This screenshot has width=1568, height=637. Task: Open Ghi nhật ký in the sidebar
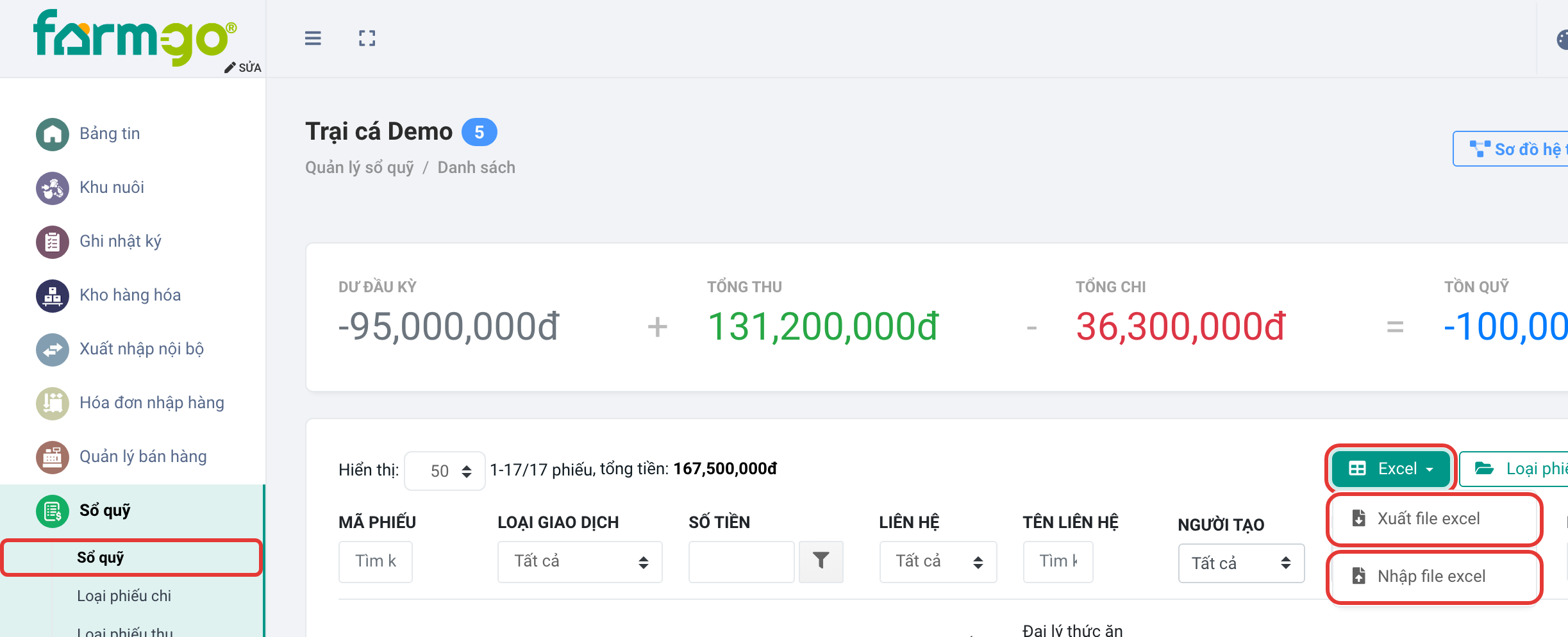pos(121,242)
